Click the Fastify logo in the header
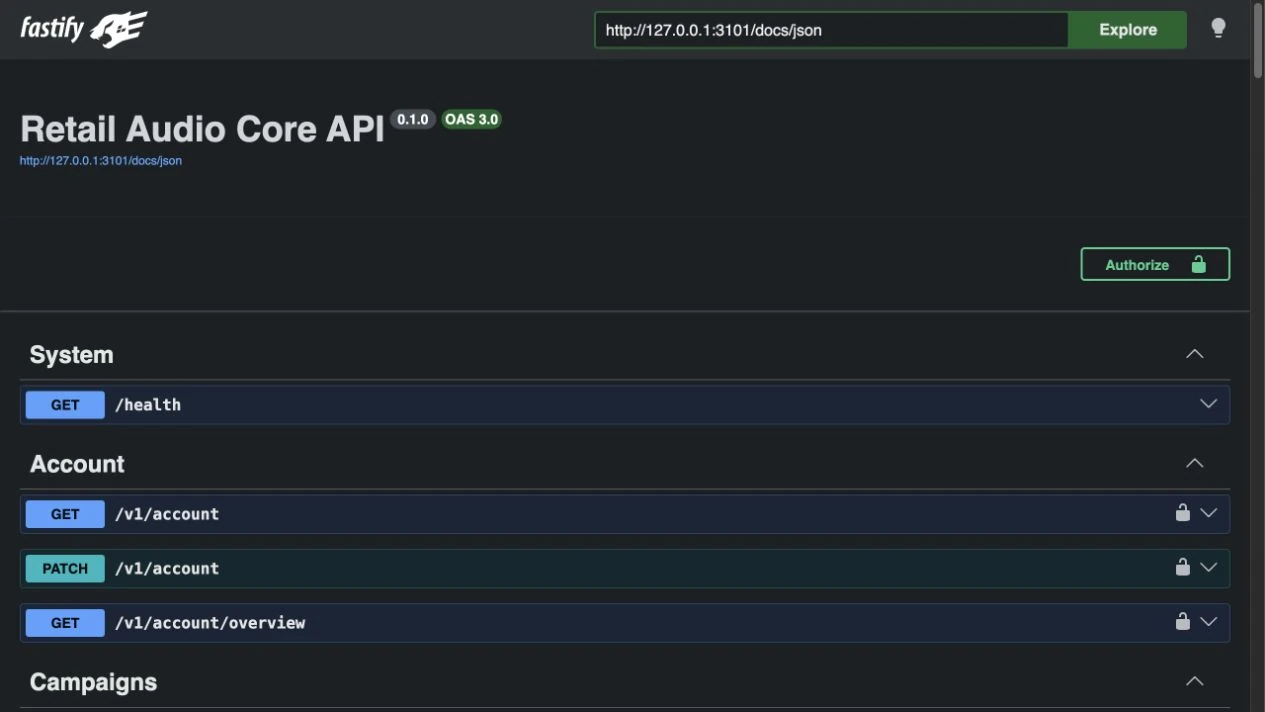Viewport: 1265px width, 712px height. [x=84, y=29]
